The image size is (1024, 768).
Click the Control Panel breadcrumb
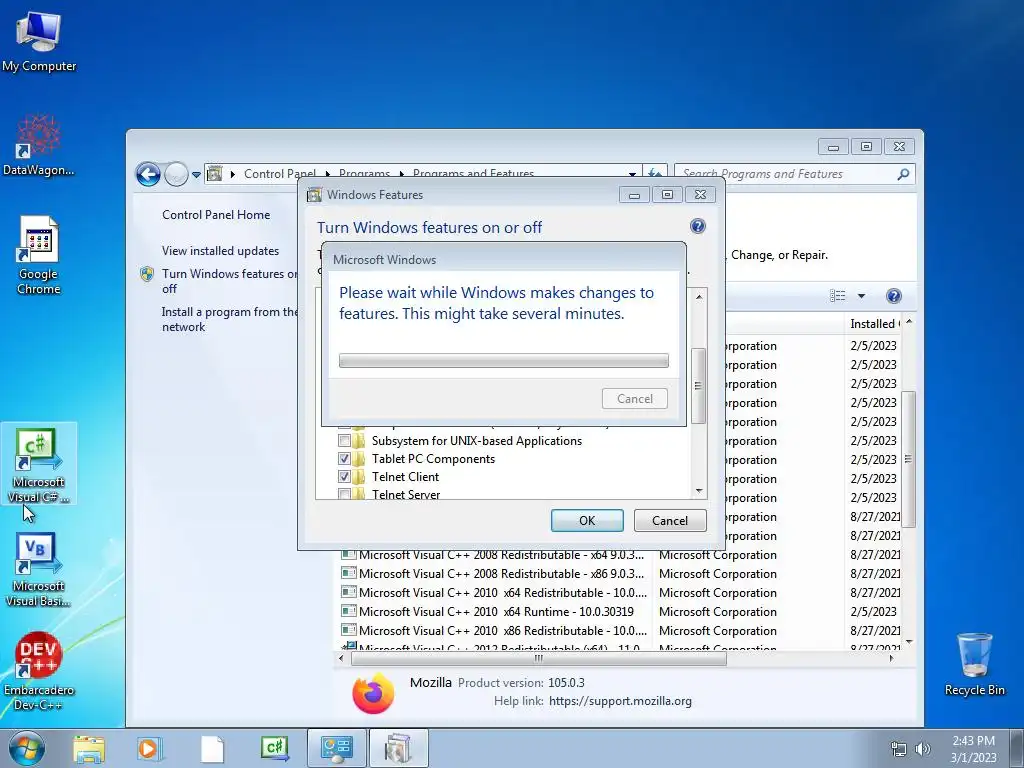tap(280, 174)
